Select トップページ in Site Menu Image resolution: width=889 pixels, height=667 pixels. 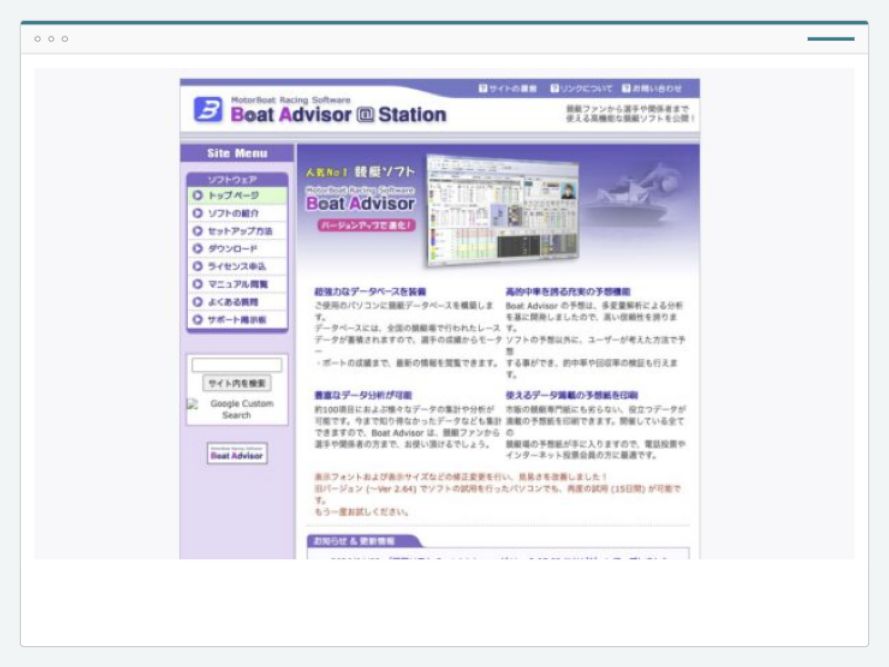(x=237, y=196)
